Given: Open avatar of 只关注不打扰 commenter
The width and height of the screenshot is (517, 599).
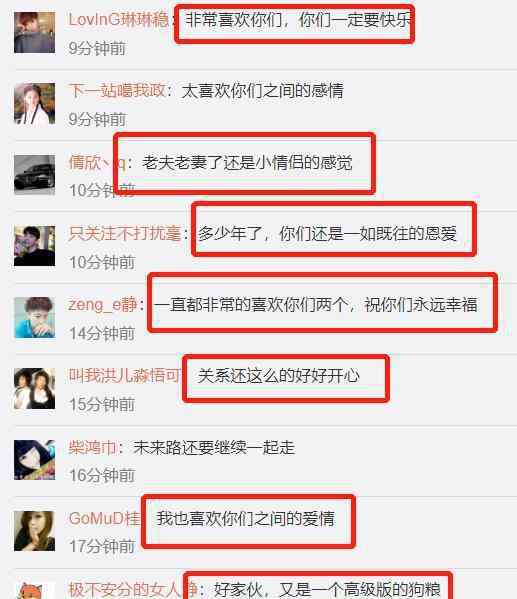Looking at the screenshot, I should tap(34, 246).
